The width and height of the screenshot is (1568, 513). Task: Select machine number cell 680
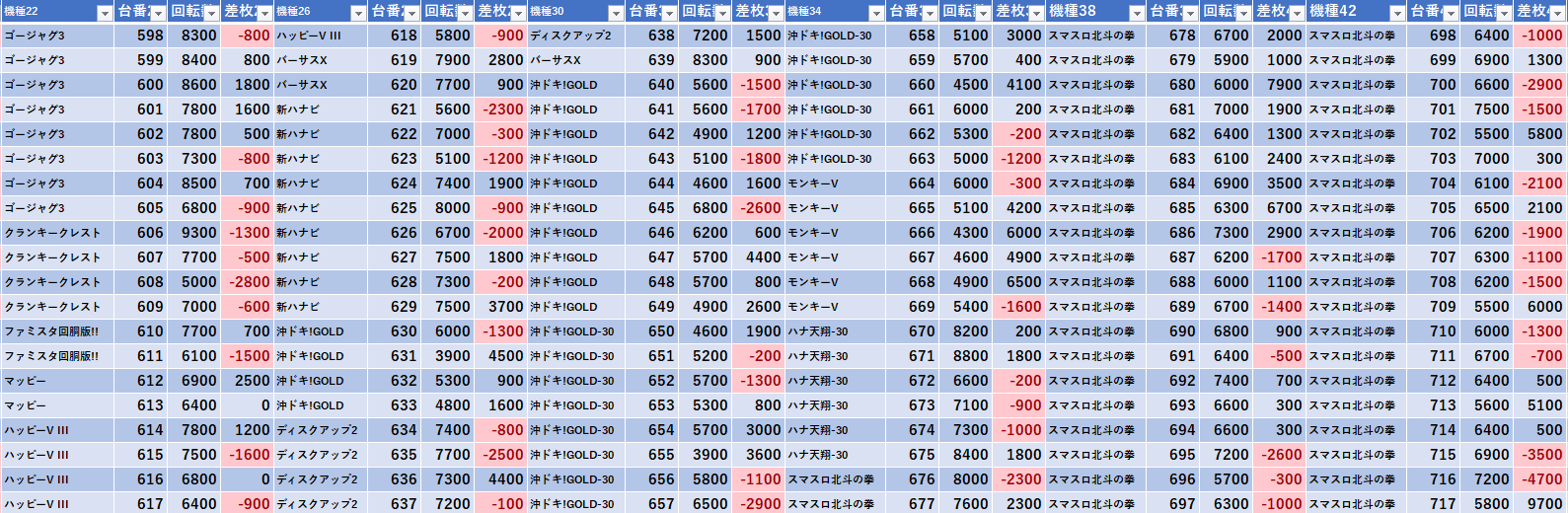pos(1172,85)
